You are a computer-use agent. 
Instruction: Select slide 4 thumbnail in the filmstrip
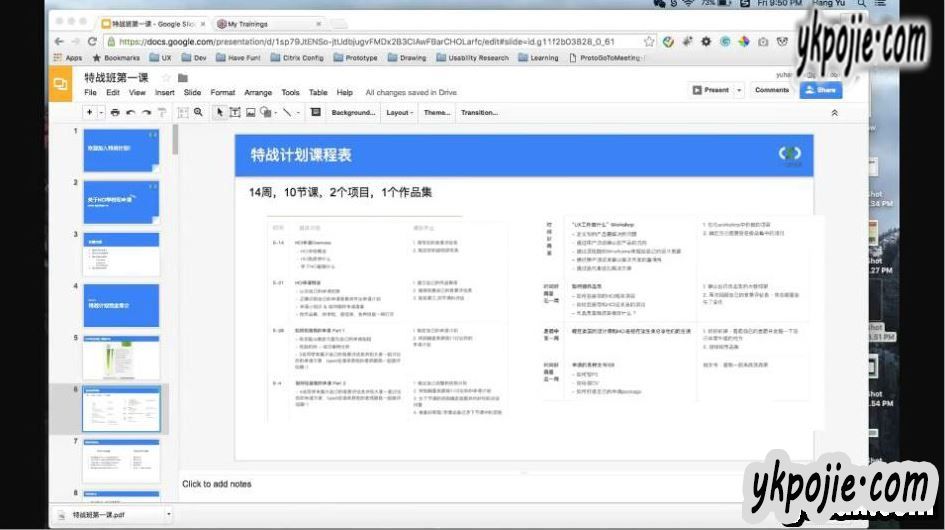120,305
